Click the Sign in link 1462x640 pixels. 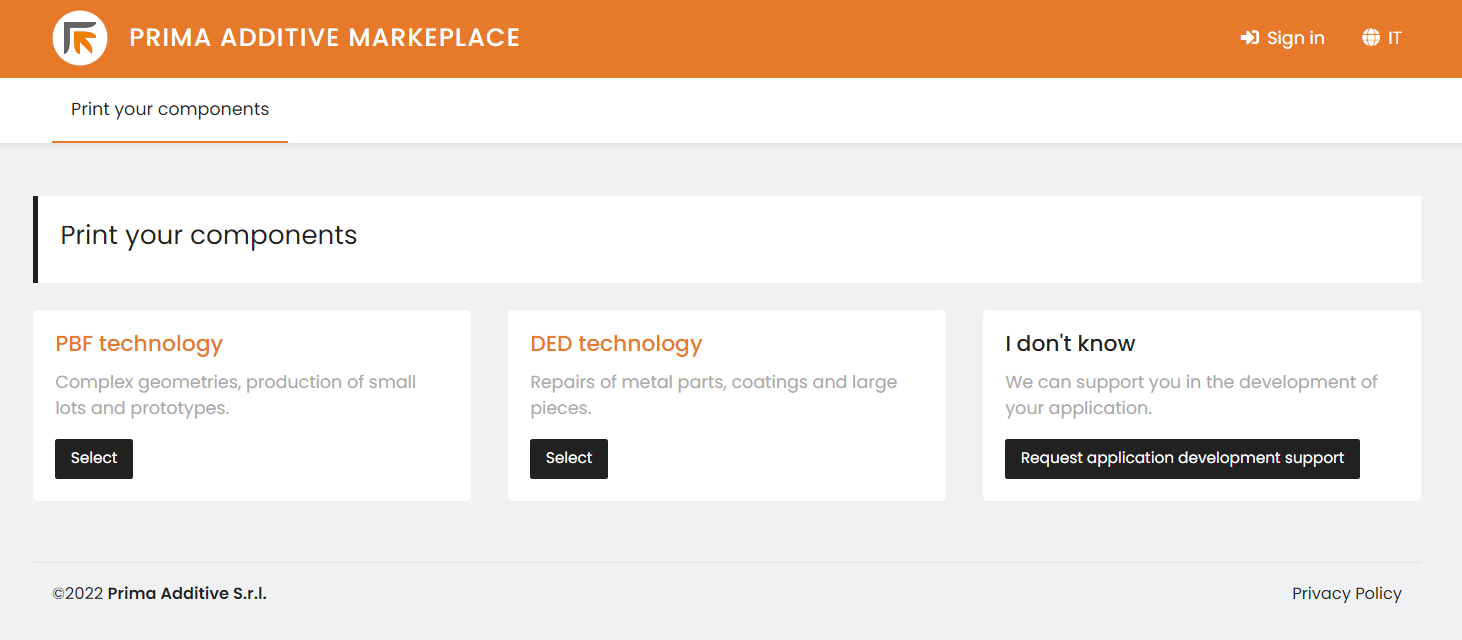click(1295, 37)
